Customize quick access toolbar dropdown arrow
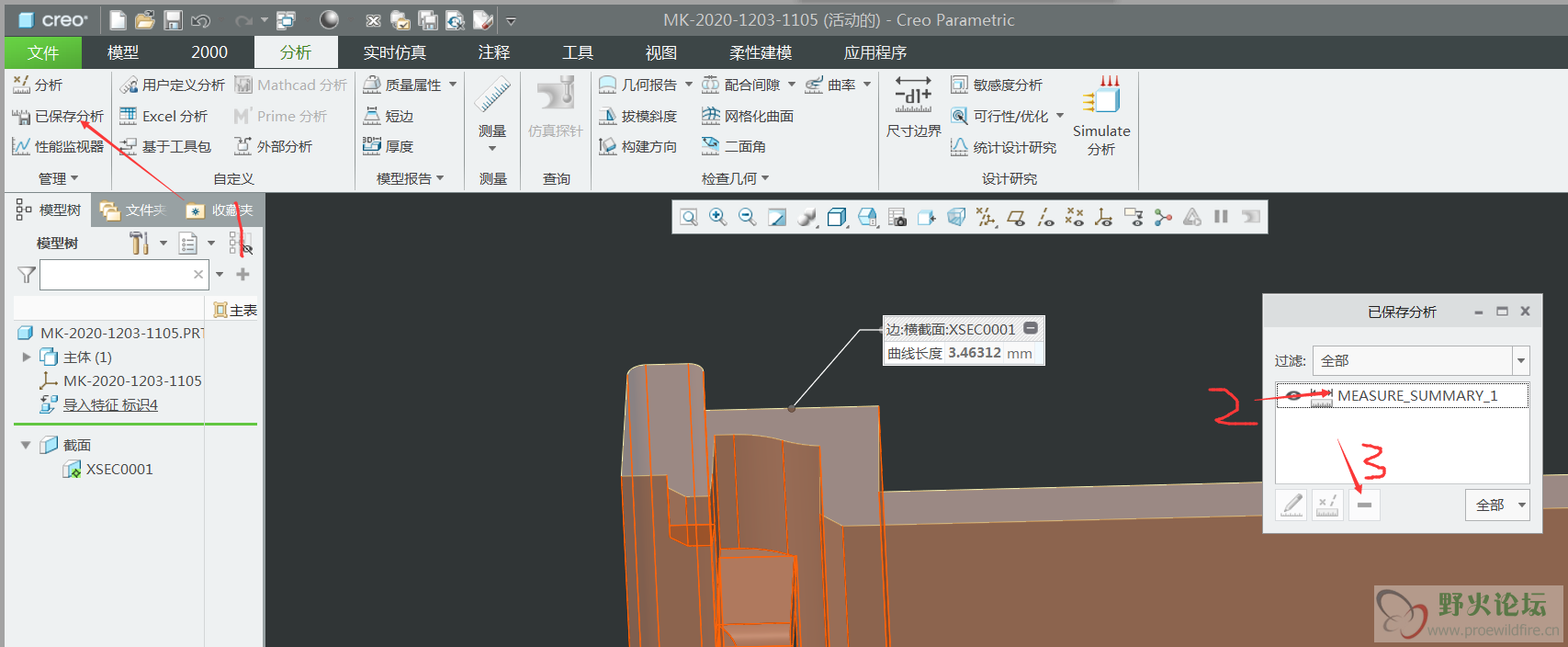The image size is (1568, 647). [x=511, y=20]
